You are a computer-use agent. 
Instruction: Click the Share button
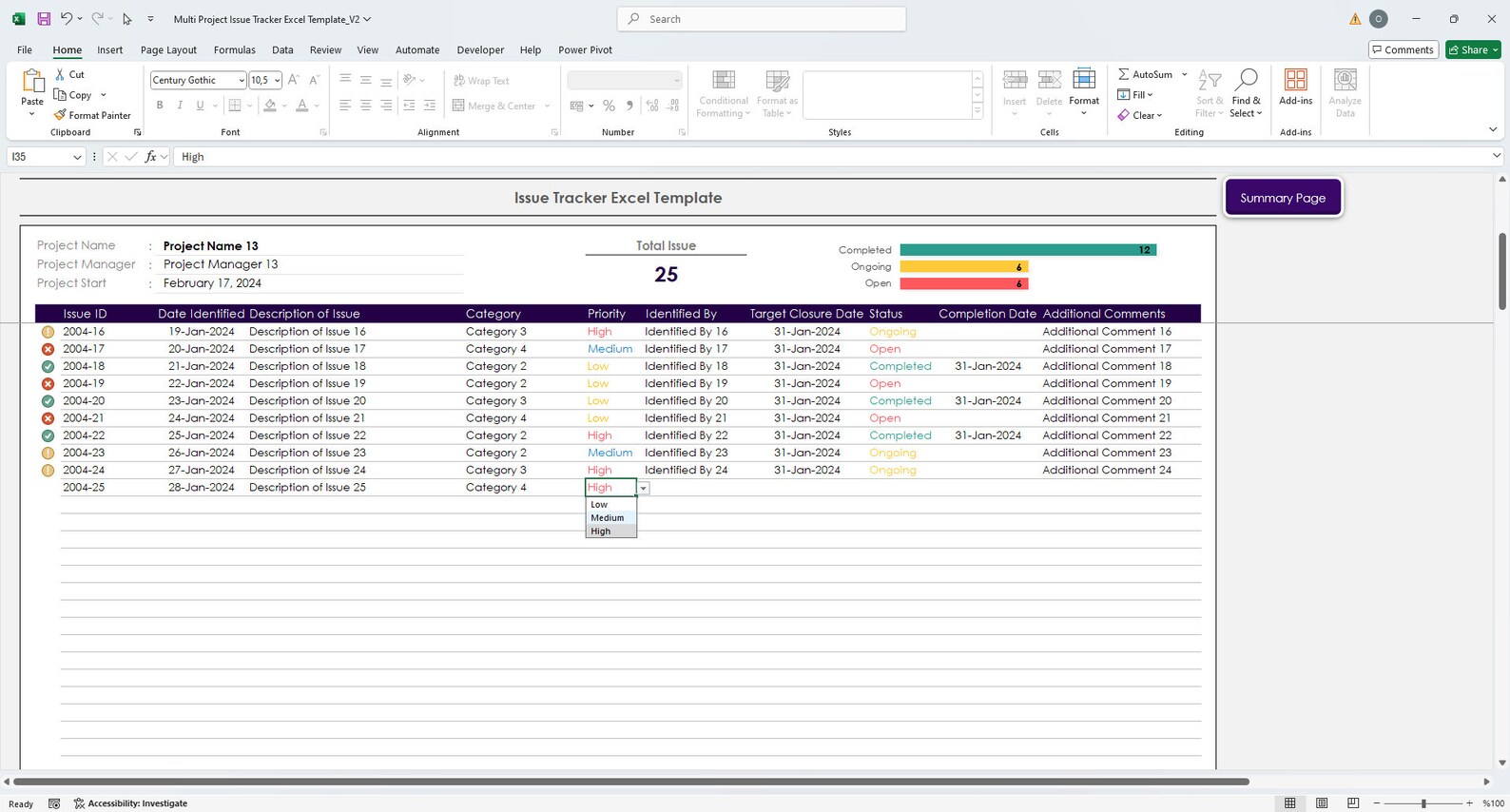1473,49
